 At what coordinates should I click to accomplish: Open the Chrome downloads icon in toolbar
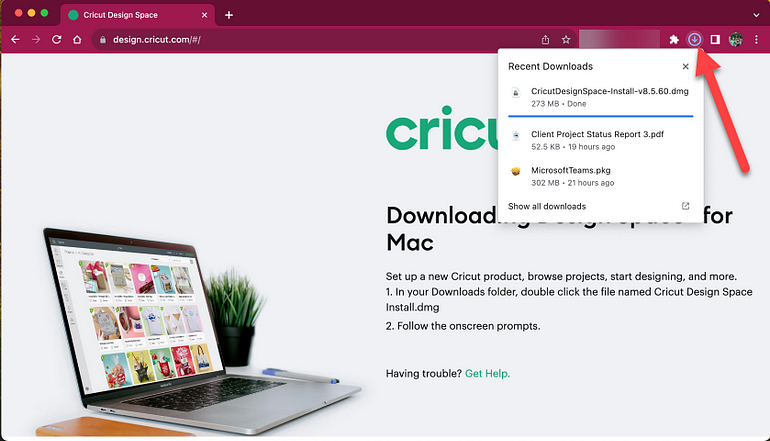694,39
